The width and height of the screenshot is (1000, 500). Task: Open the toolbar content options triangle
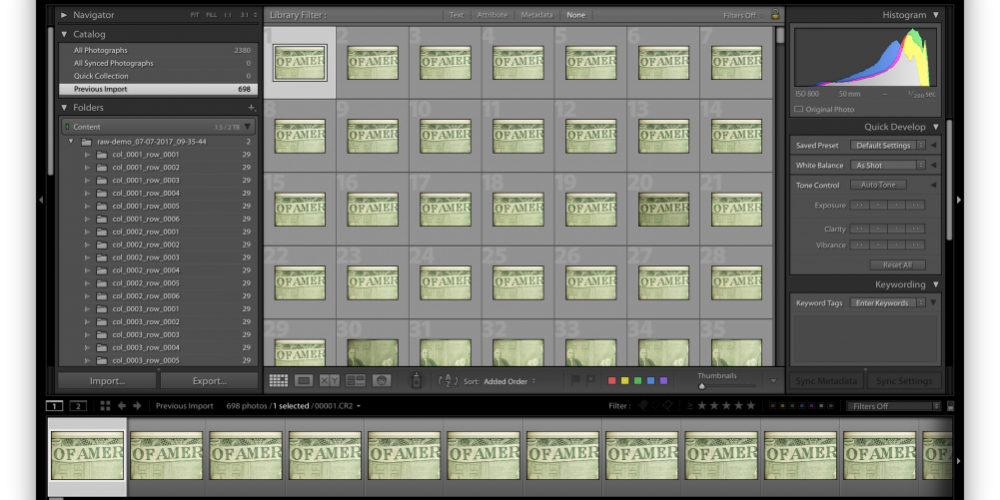point(774,381)
